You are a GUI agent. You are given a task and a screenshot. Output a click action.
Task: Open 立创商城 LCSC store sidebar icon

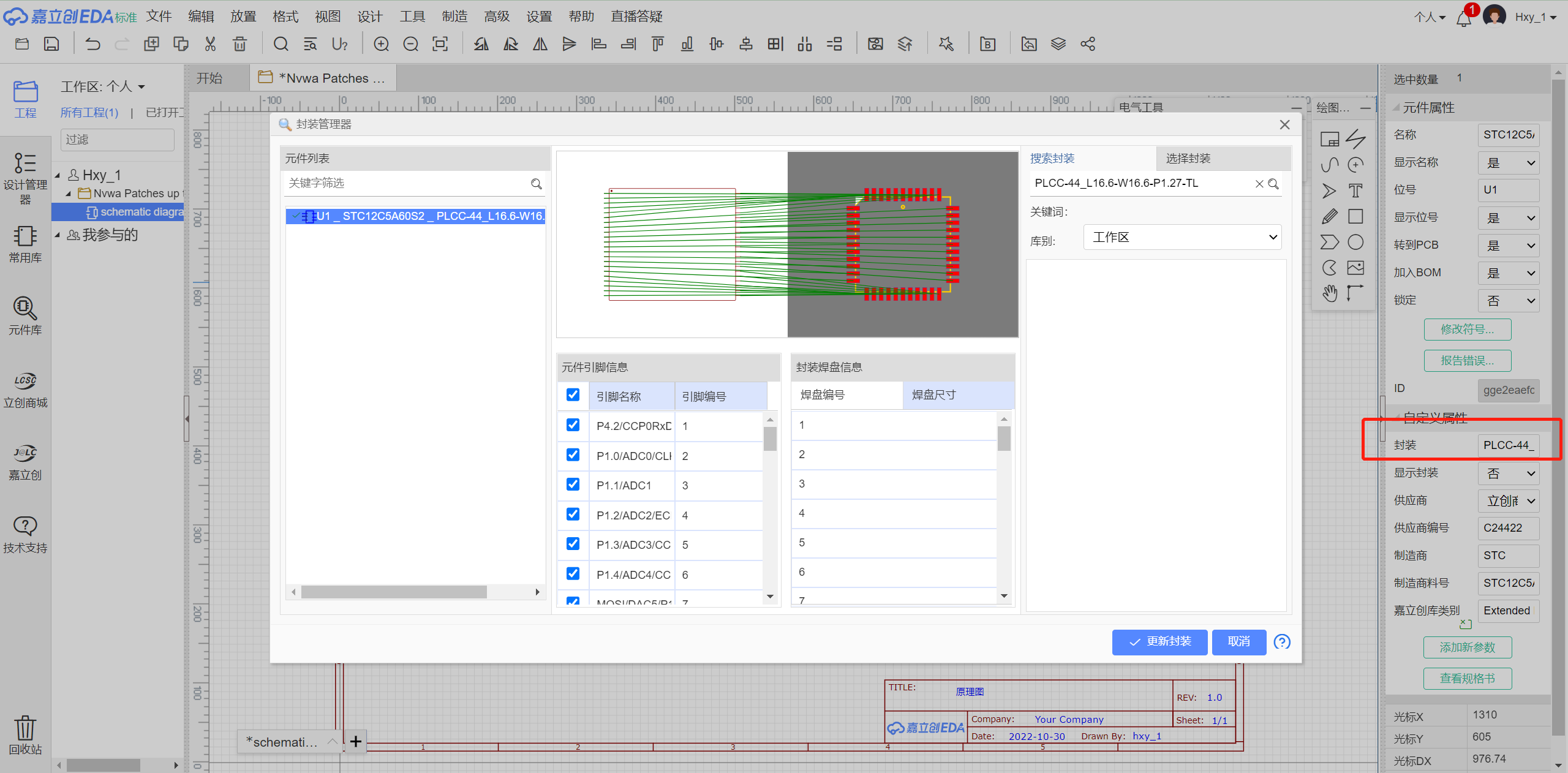click(x=25, y=389)
